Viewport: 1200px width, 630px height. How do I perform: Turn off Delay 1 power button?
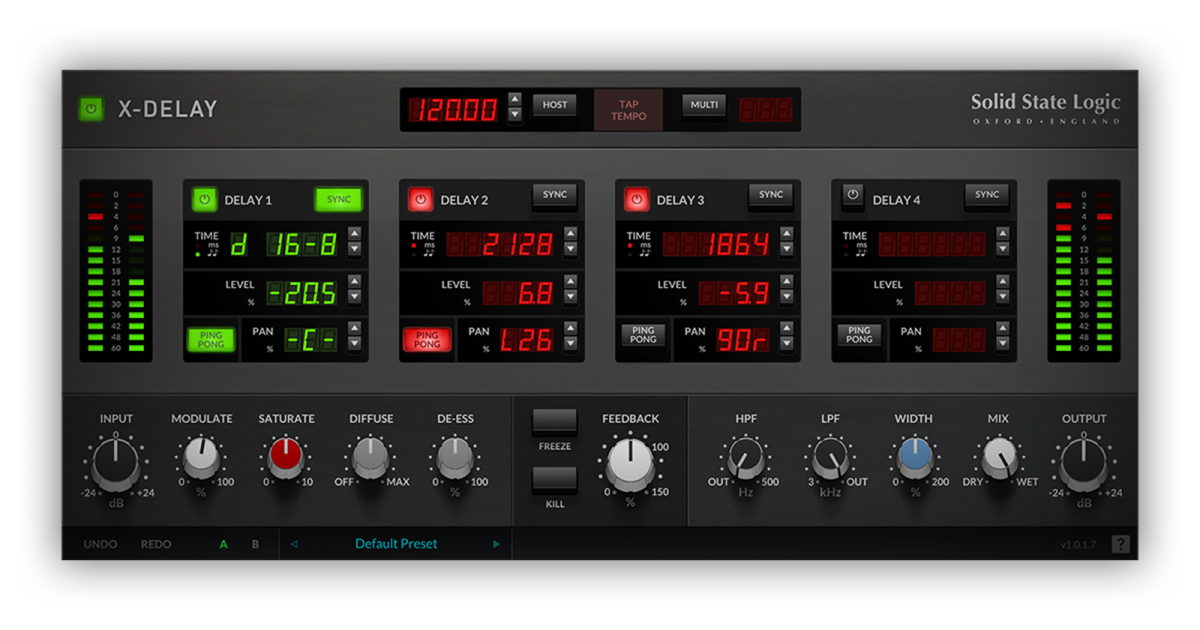[x=204, y=200]
